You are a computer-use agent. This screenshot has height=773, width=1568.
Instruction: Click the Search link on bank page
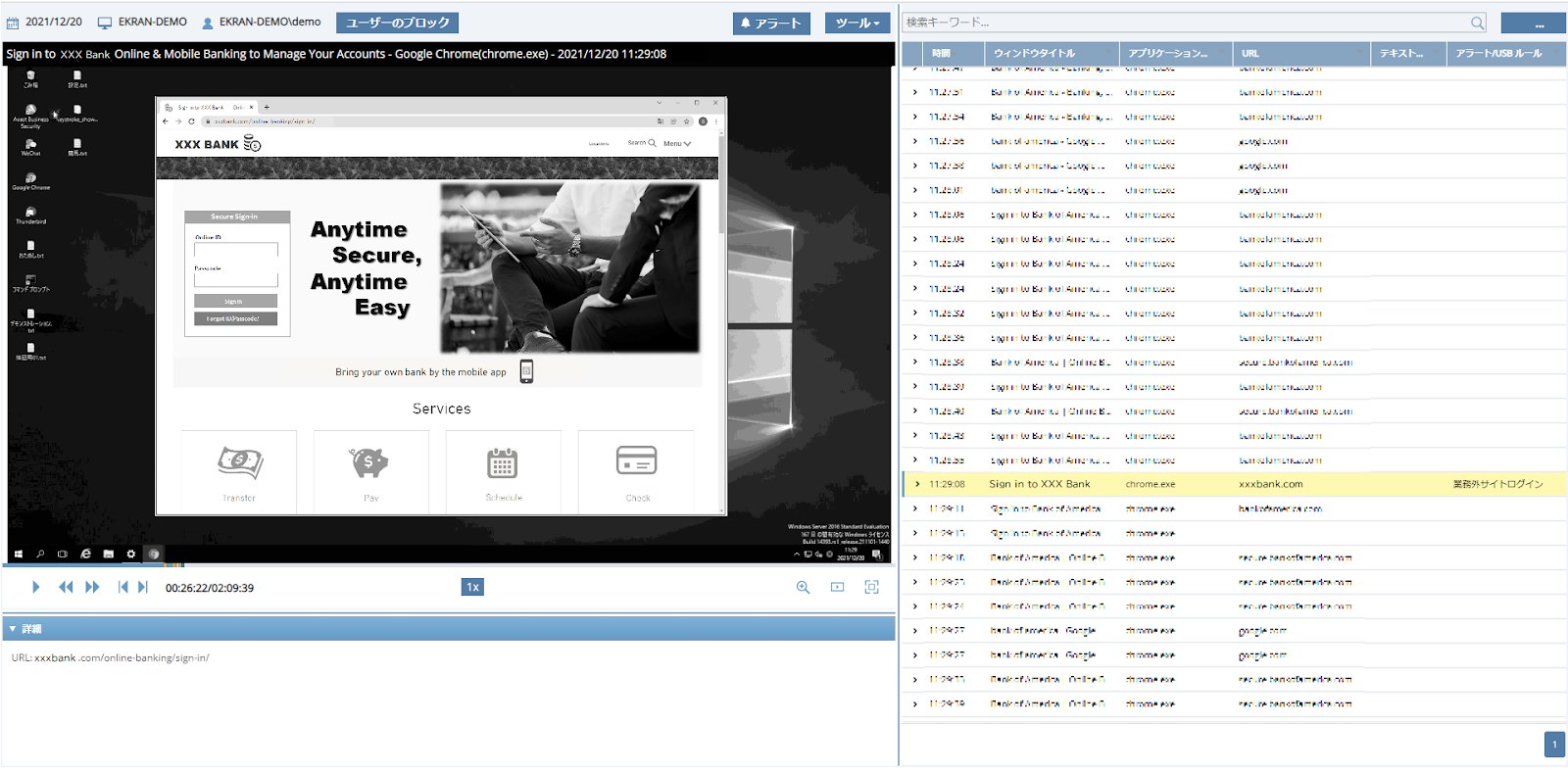tap(642, 143)
